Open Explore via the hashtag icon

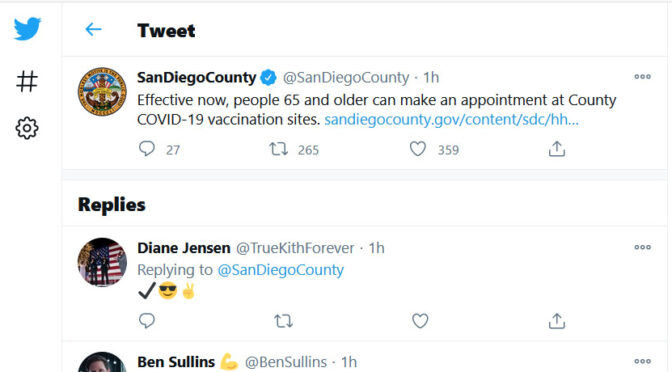(27, 81)
